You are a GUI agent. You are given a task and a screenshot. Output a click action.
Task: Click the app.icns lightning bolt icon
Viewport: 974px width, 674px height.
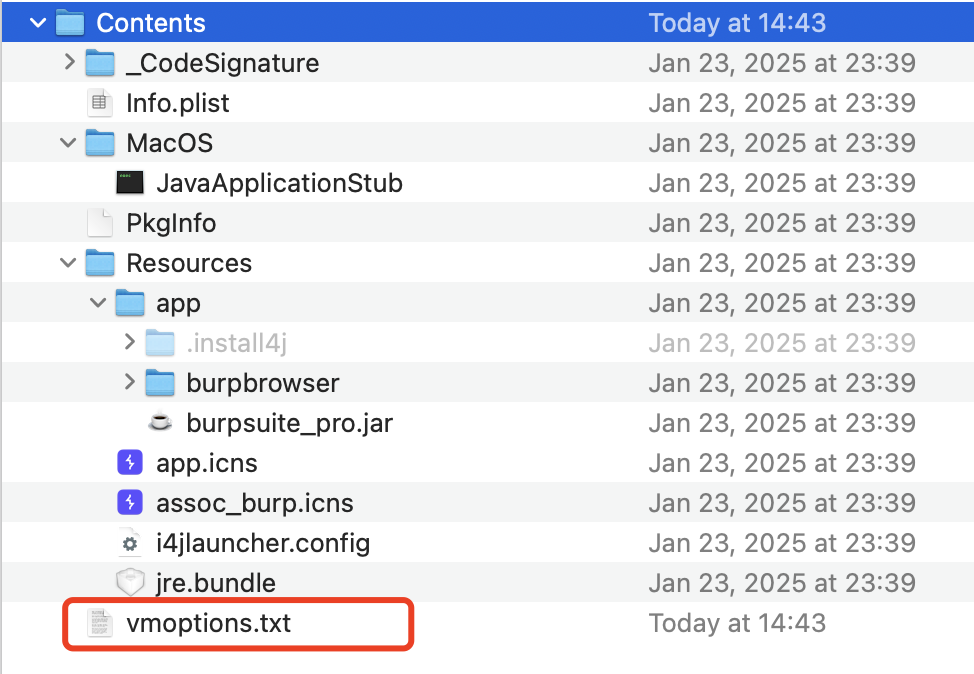pyautogui.click(x=130, y=463)
